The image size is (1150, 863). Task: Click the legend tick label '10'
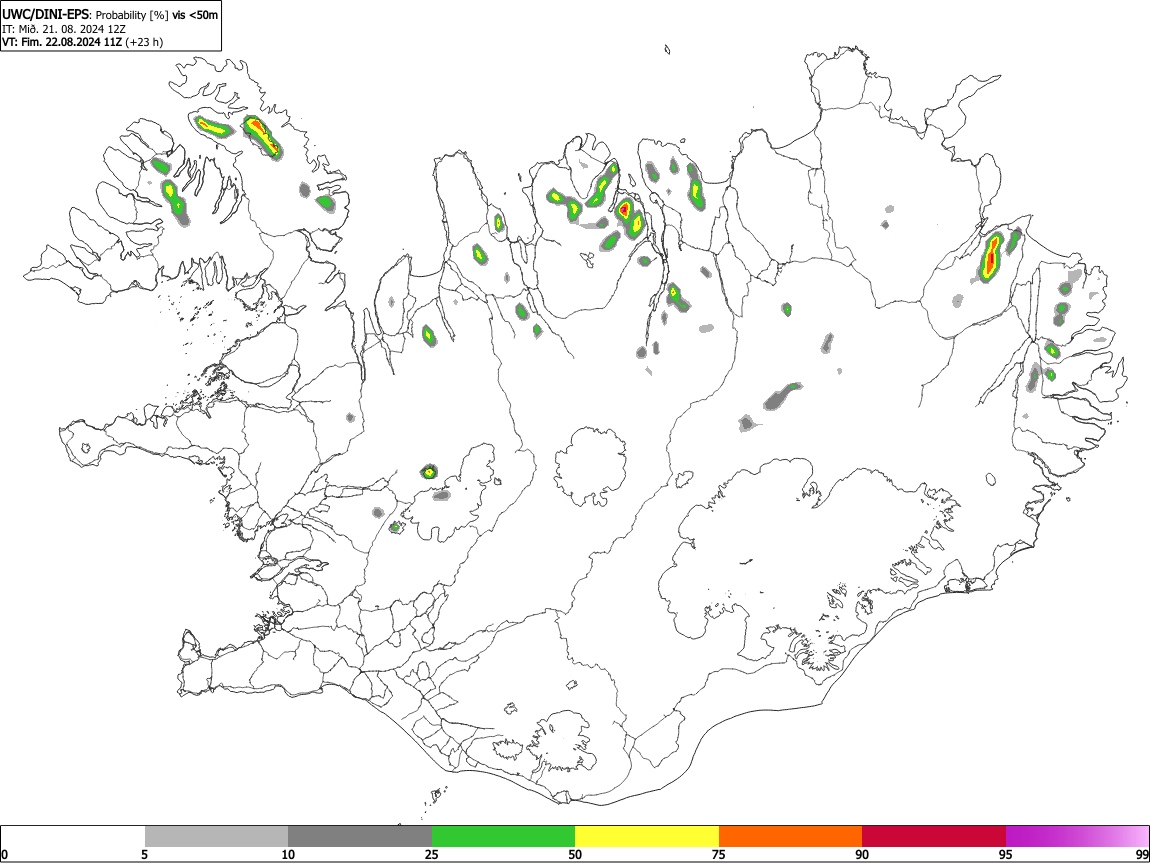pos(288,855)
